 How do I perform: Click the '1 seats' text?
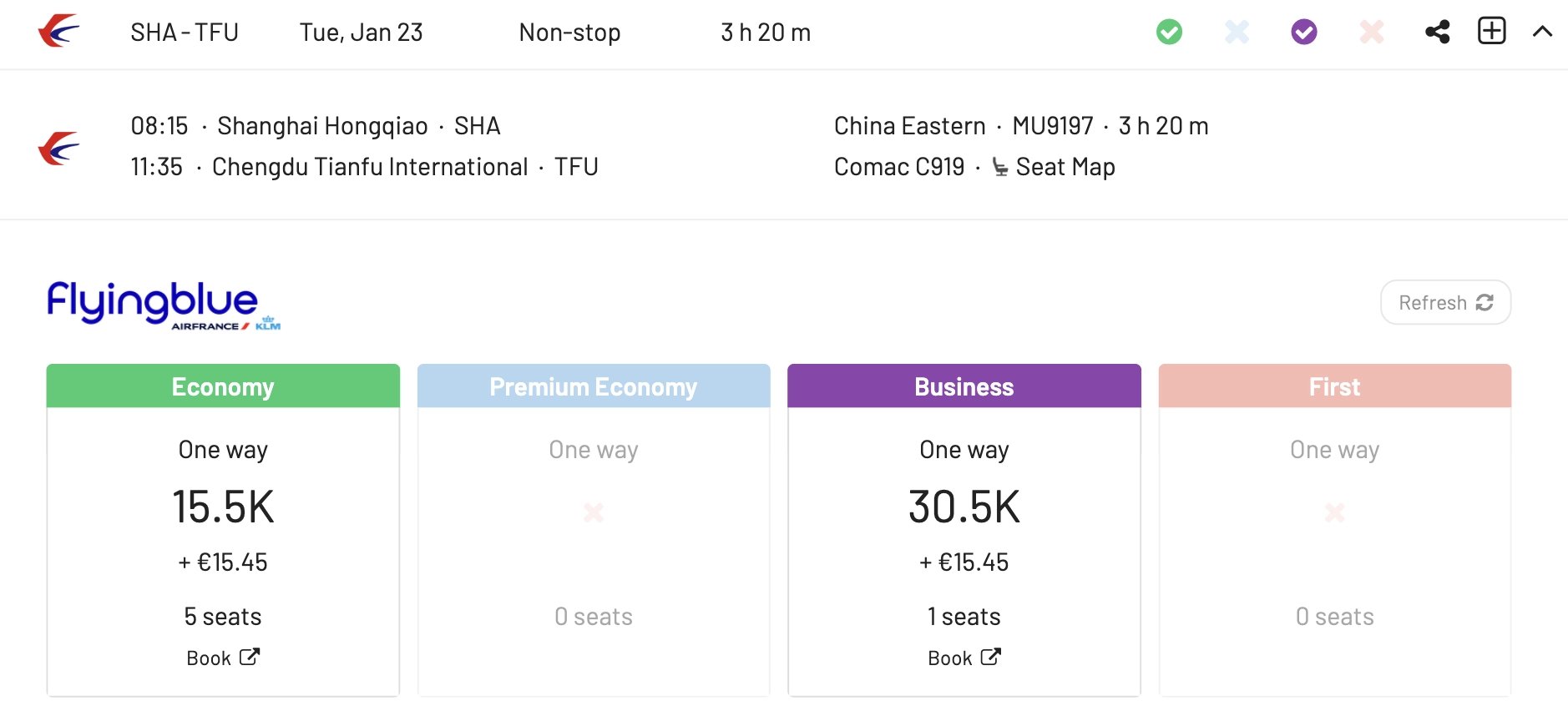pyautogui.click(x=964, y=617)
